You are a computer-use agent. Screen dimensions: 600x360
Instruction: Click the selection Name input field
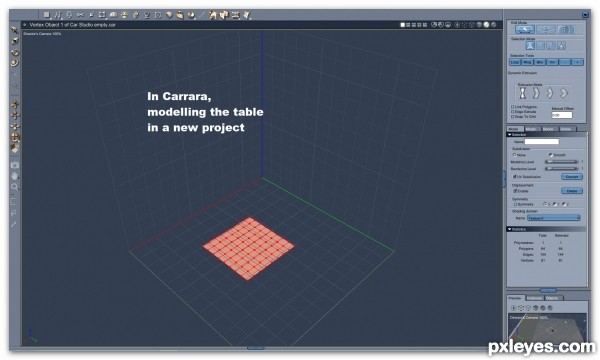coord(542,142)
